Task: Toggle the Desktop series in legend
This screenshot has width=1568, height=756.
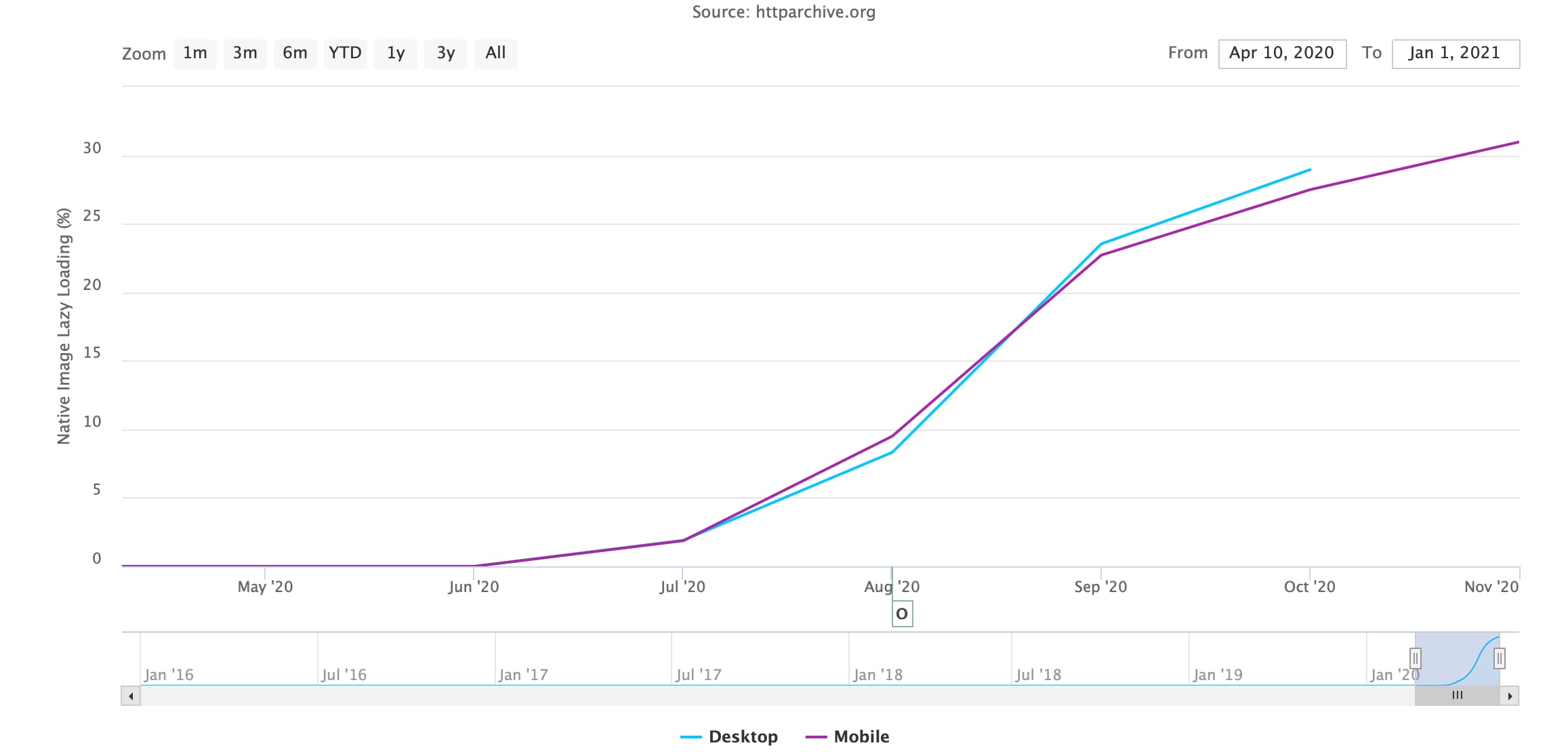Action: (x=743, y=736)
